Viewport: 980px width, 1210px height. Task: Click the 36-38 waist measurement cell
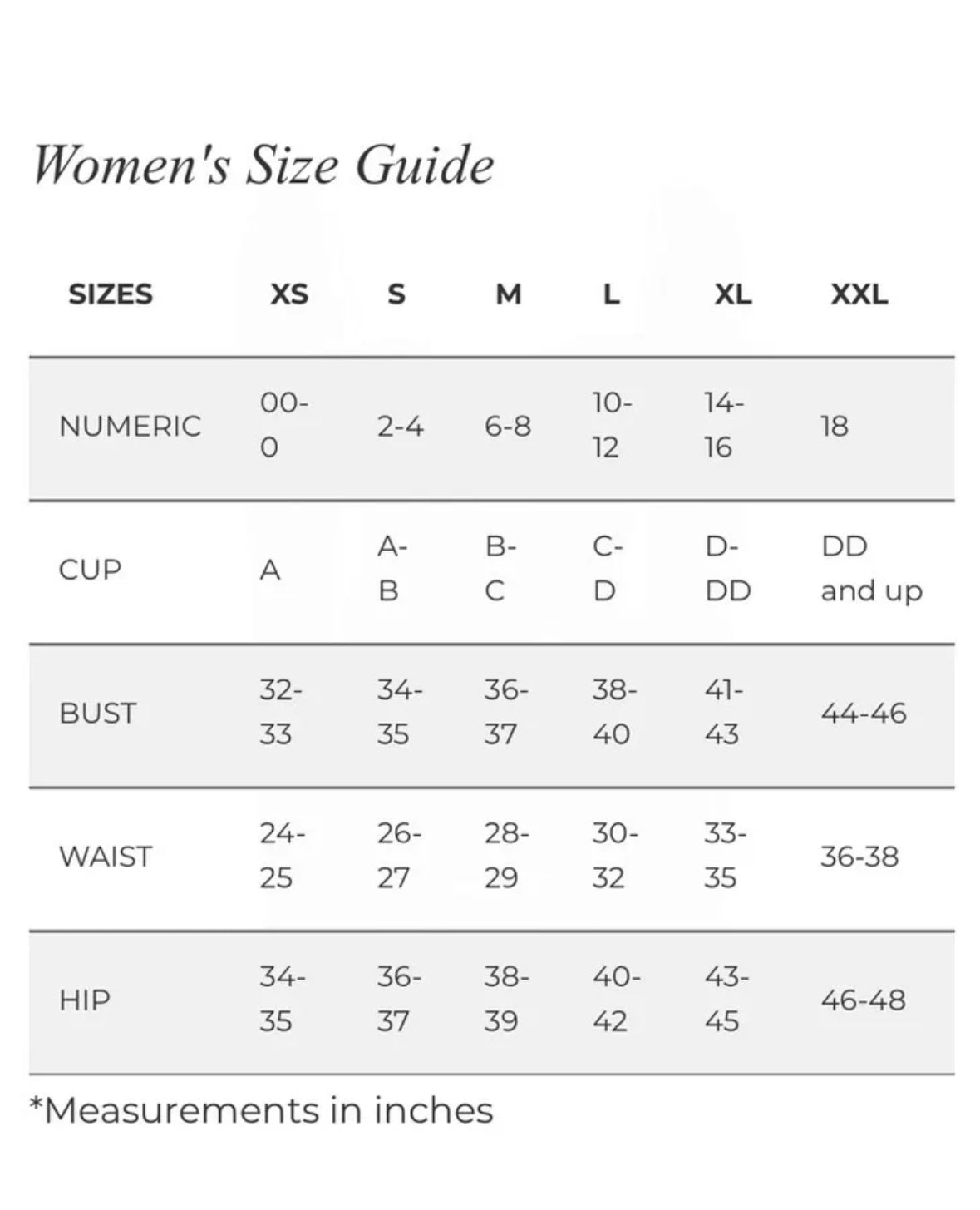pos(859,856)
